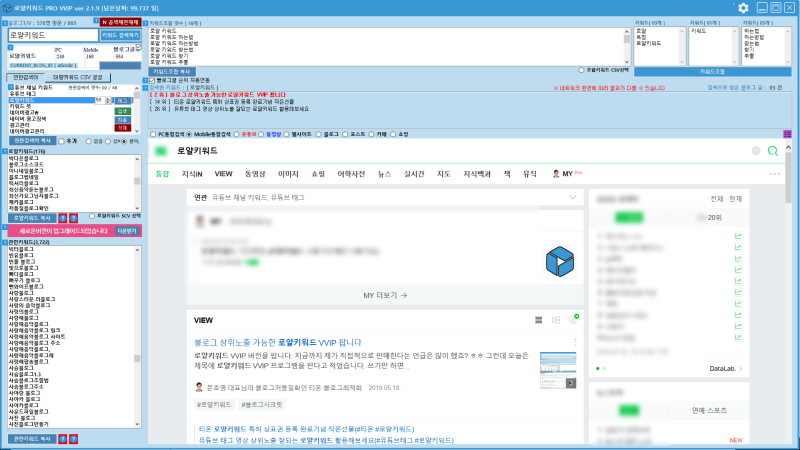Open the three-dot menu on the VIEW post

(575, 342)
